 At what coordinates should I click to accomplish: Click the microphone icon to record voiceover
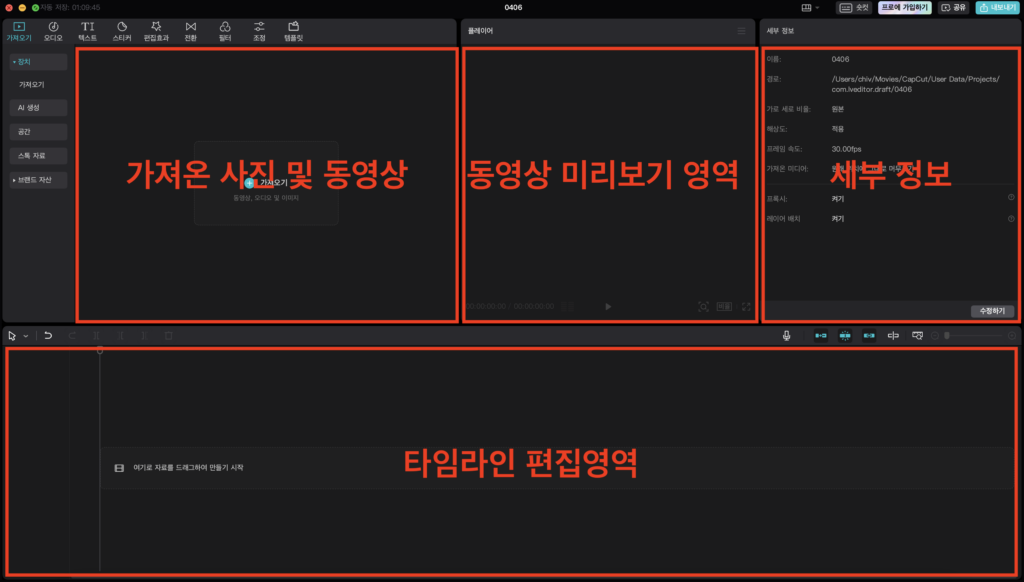pos(787,336)
